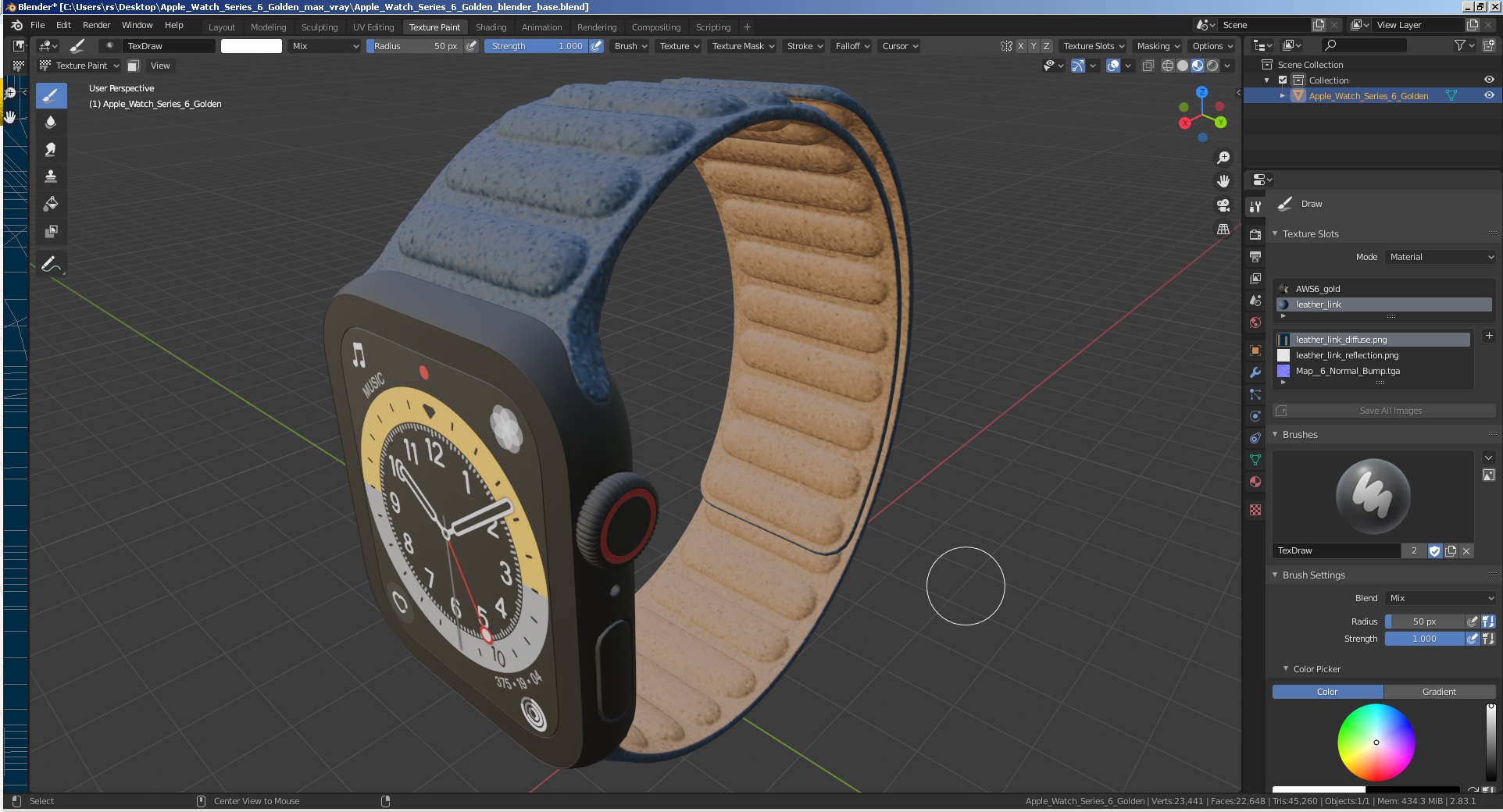The image size is (1503, 812).
Task: Open the Render properties tab
Action: pyautogui.click(x=1255, y=235)
